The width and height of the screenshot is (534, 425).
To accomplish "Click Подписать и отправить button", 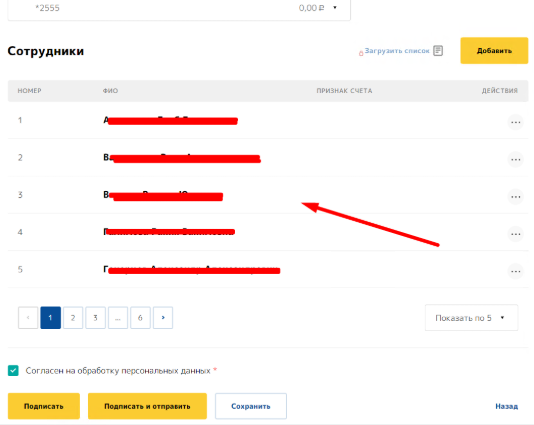I will [x=147, y=406].
